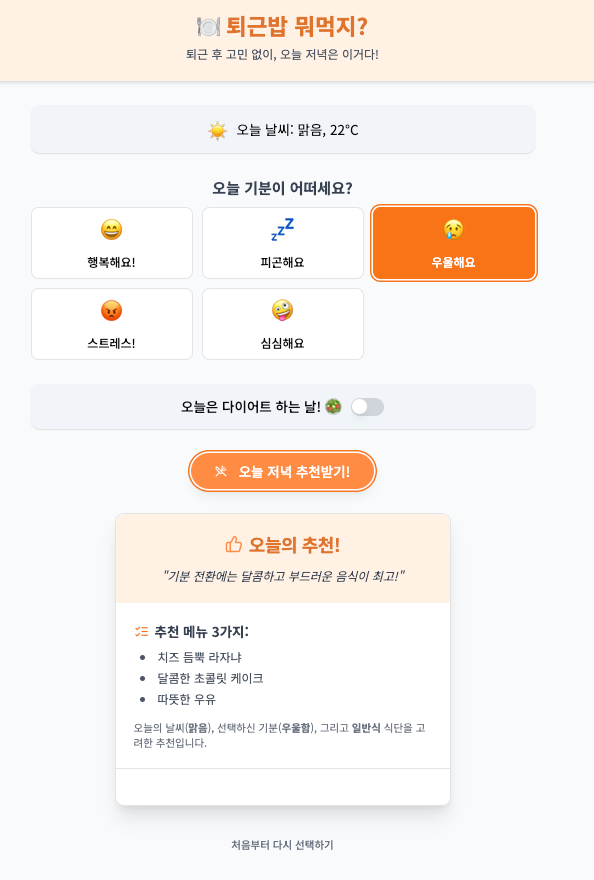594x880 pixels.
Task: Deselect the highlighted 우울해요 mood card
Action: [454, 243]
